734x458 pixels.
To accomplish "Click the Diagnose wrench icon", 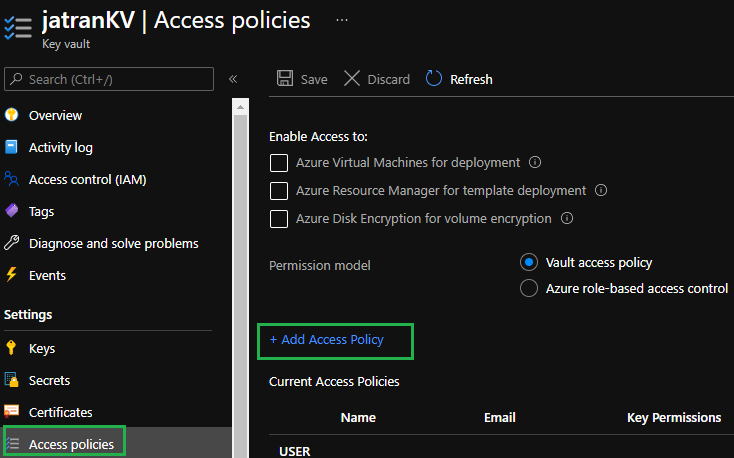I will [12, 243].
